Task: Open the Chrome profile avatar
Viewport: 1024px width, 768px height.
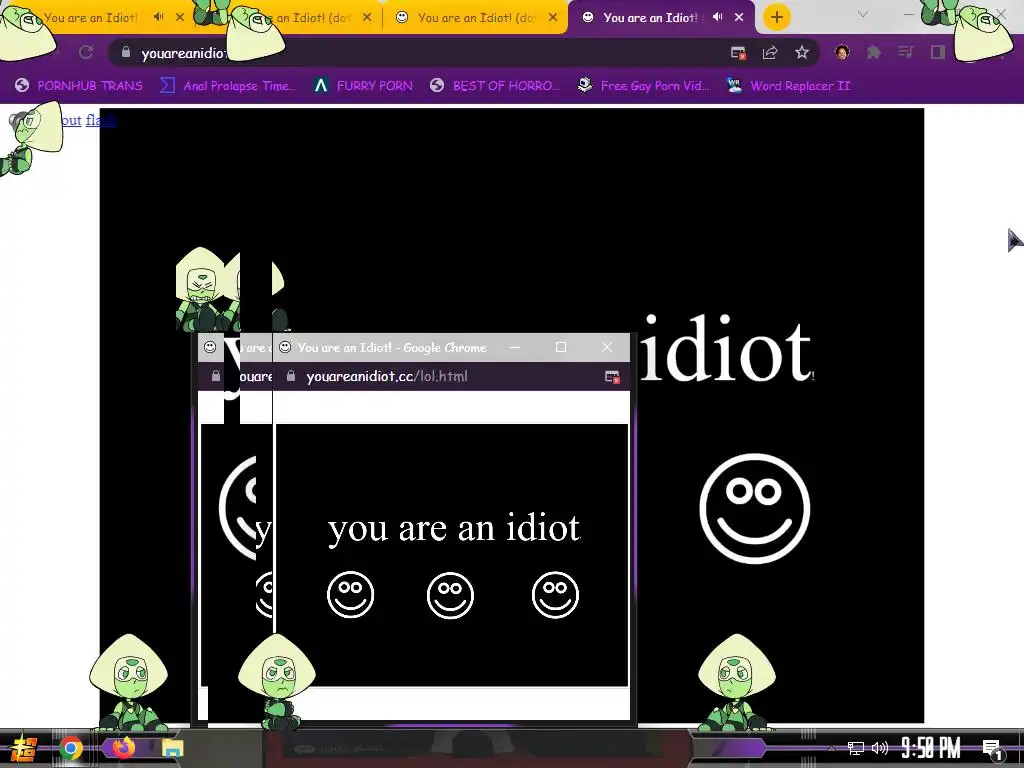Action: tap(842, 52)
